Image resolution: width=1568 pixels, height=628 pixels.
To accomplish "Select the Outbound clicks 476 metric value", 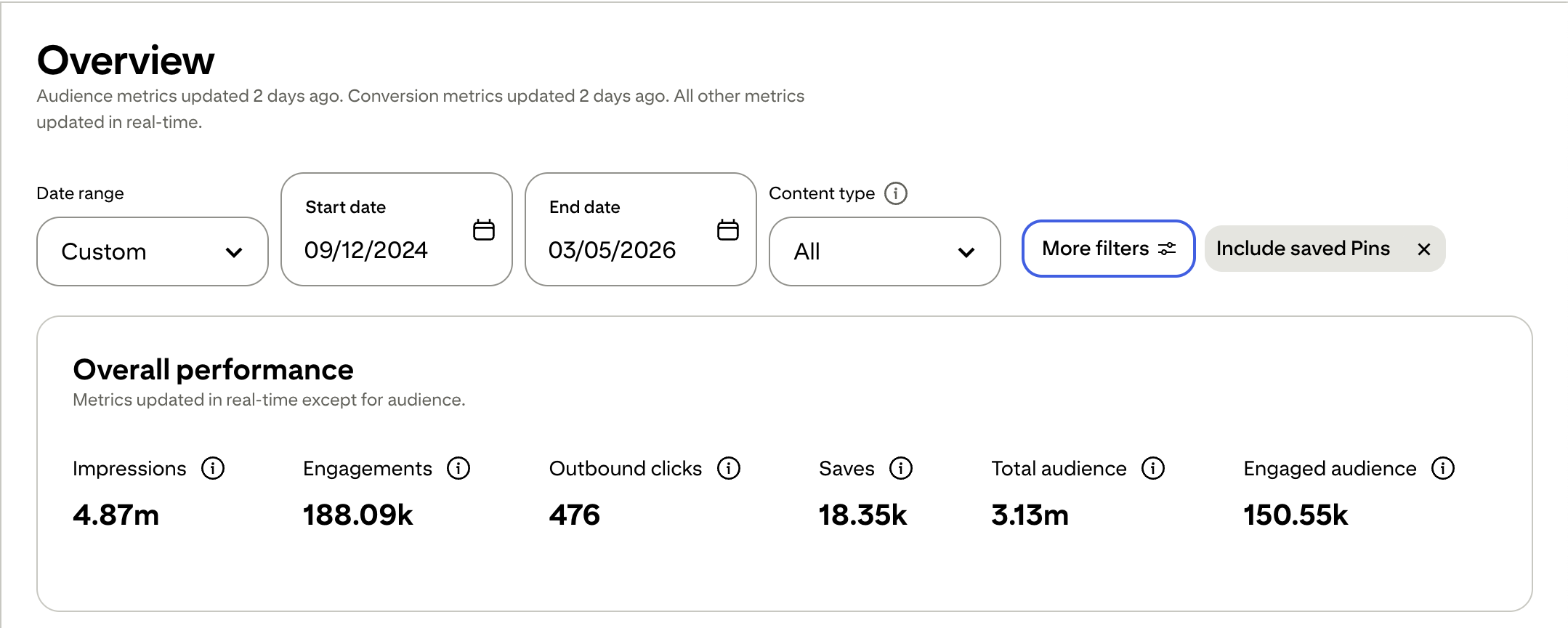I will coord(575,515).
